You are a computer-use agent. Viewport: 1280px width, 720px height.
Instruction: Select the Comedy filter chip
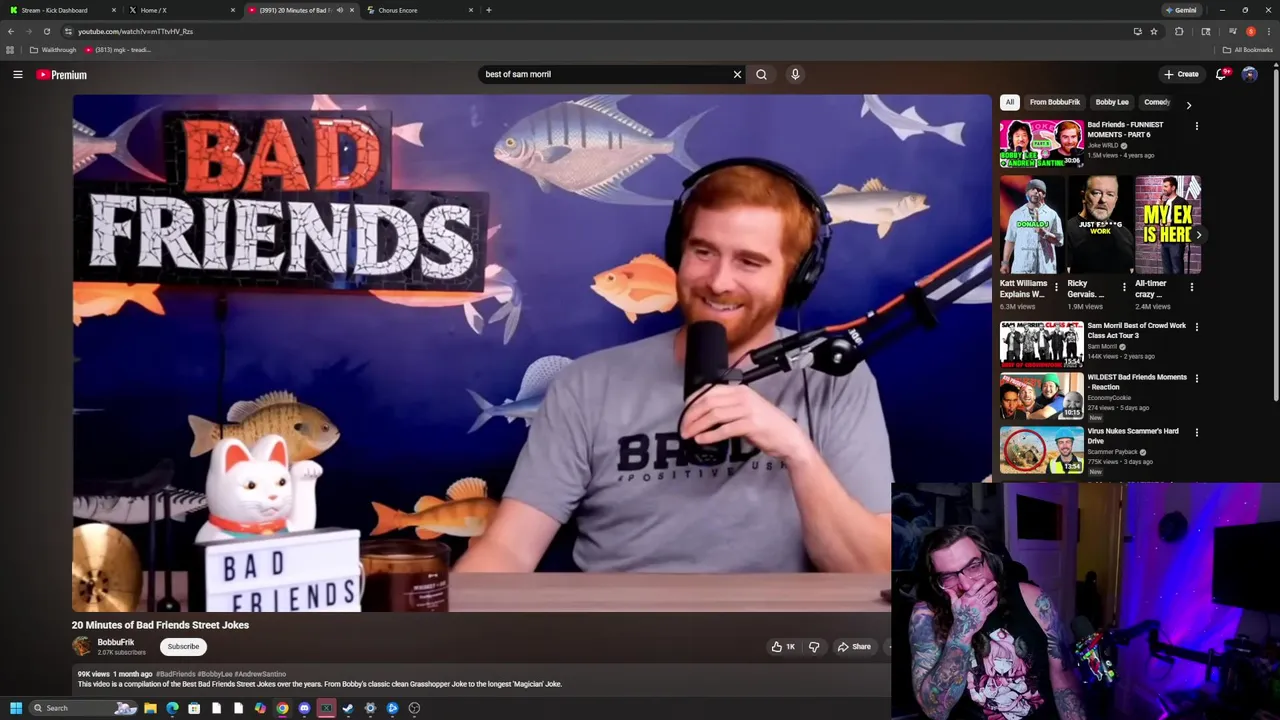coord(1157,102)
